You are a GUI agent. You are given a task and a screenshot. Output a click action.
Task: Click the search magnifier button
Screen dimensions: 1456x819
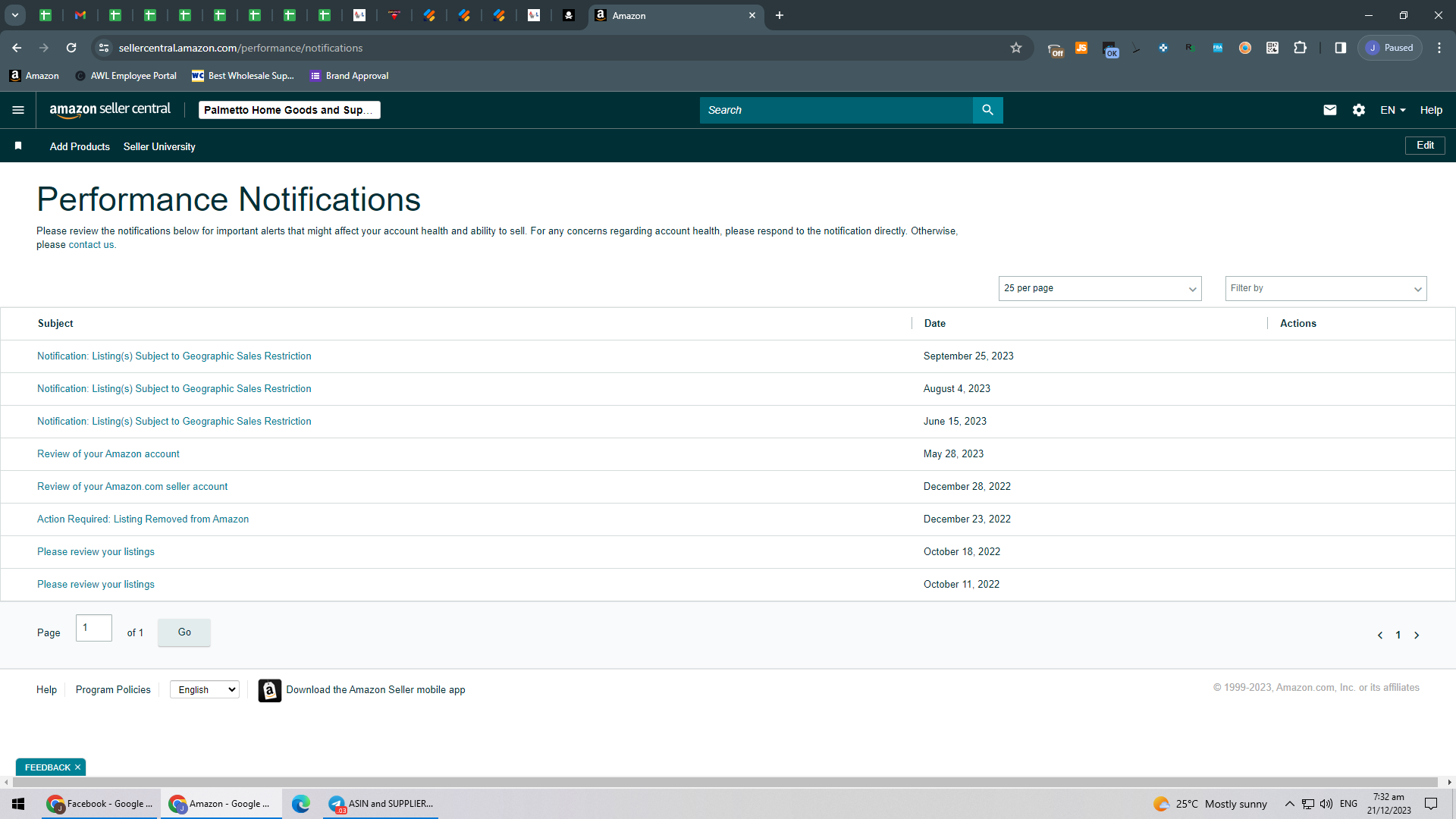[987, 110]
